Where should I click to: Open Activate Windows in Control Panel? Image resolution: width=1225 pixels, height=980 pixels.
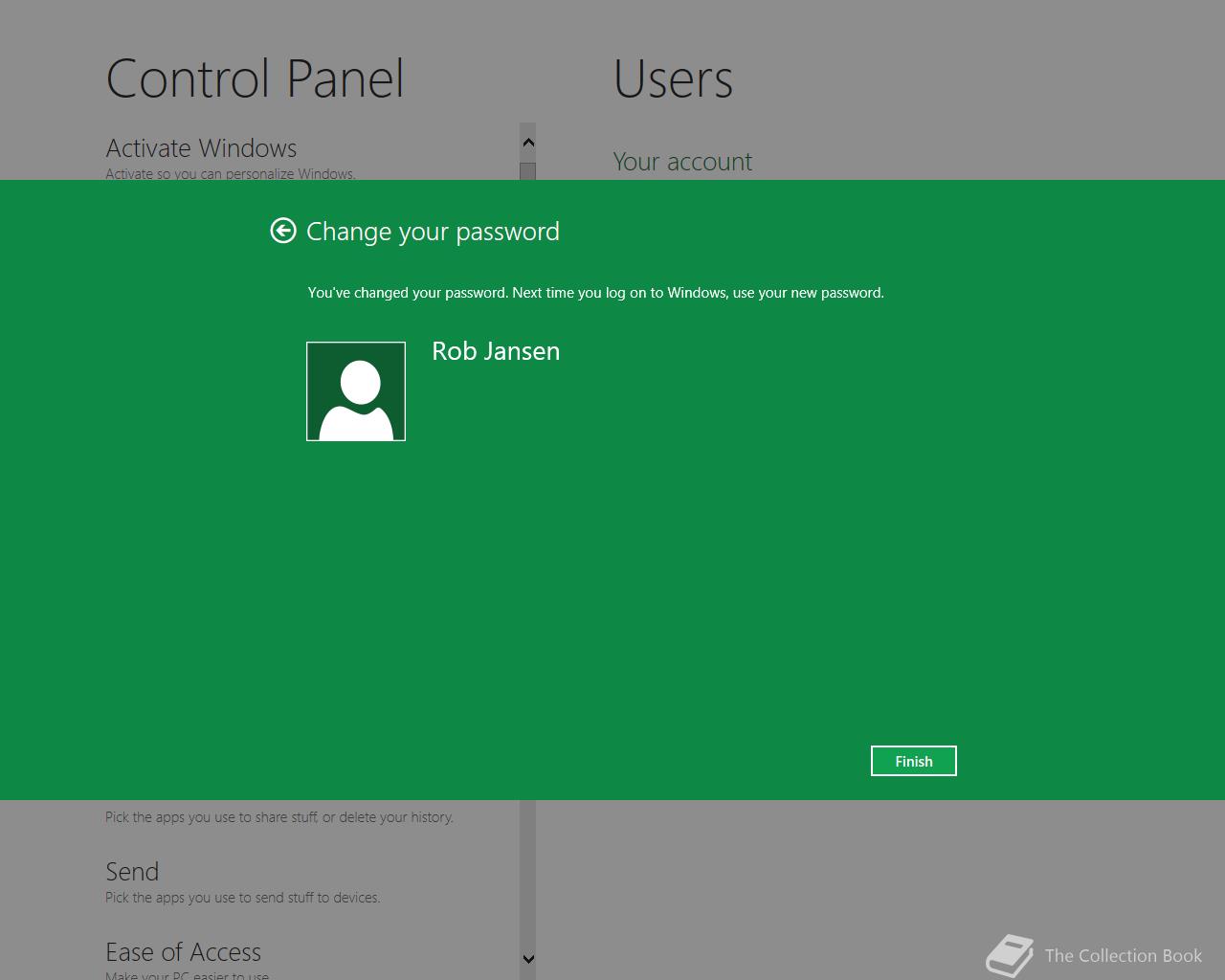201,148
